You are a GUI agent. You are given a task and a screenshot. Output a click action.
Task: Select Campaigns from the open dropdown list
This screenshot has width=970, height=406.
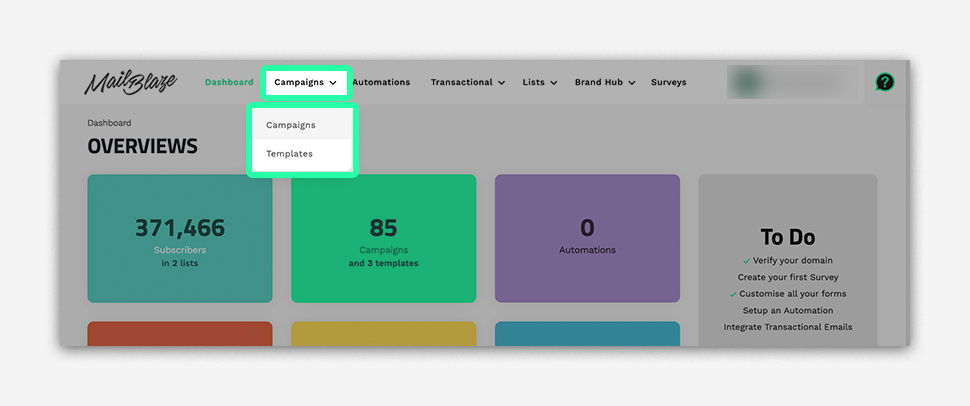point(291,125)
